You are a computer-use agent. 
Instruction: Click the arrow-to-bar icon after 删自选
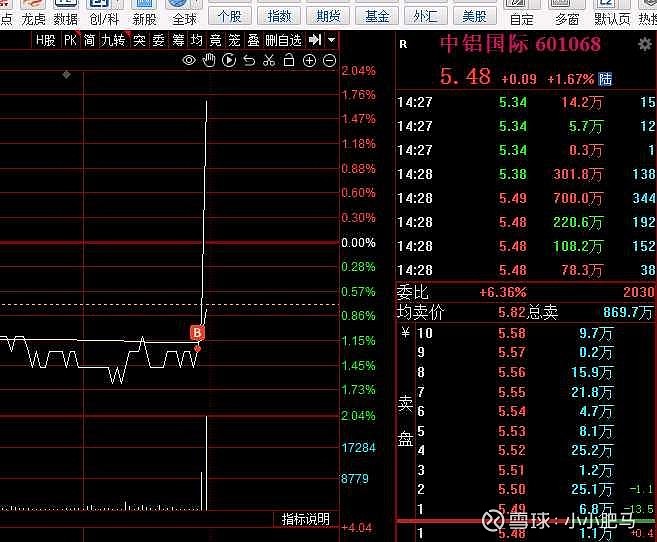315,40
